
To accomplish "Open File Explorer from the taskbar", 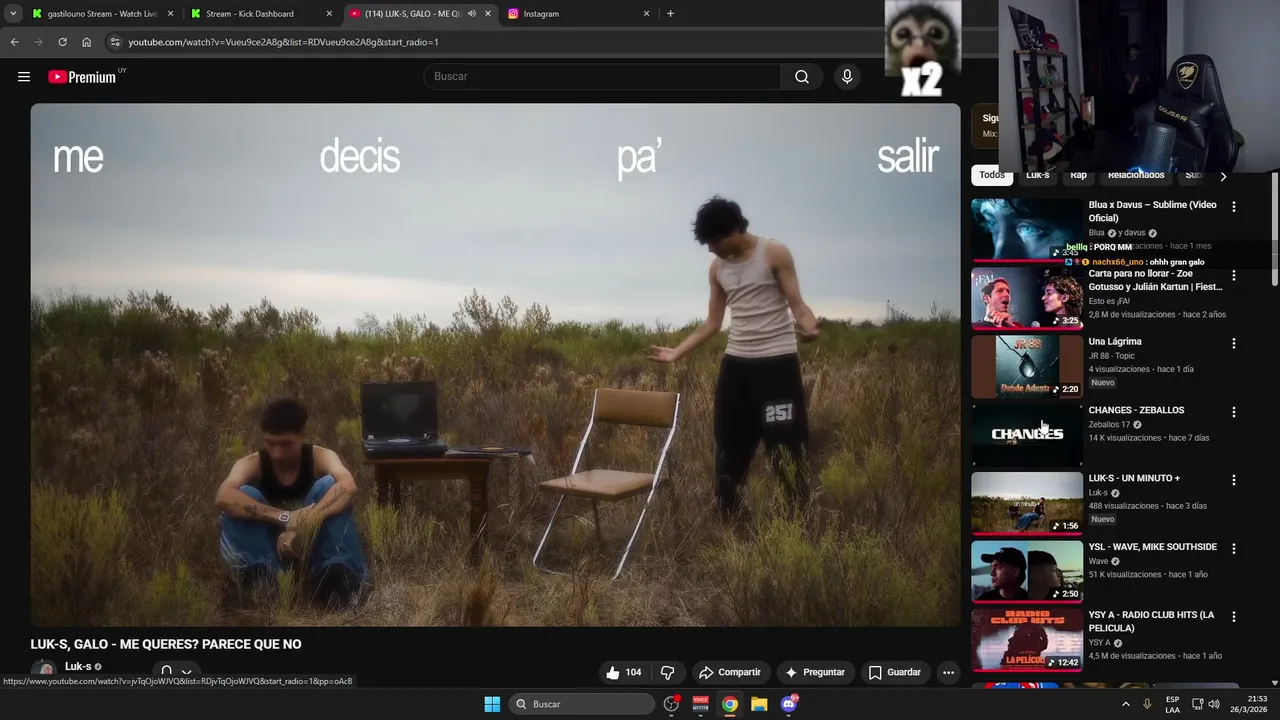I will (759, 704).
